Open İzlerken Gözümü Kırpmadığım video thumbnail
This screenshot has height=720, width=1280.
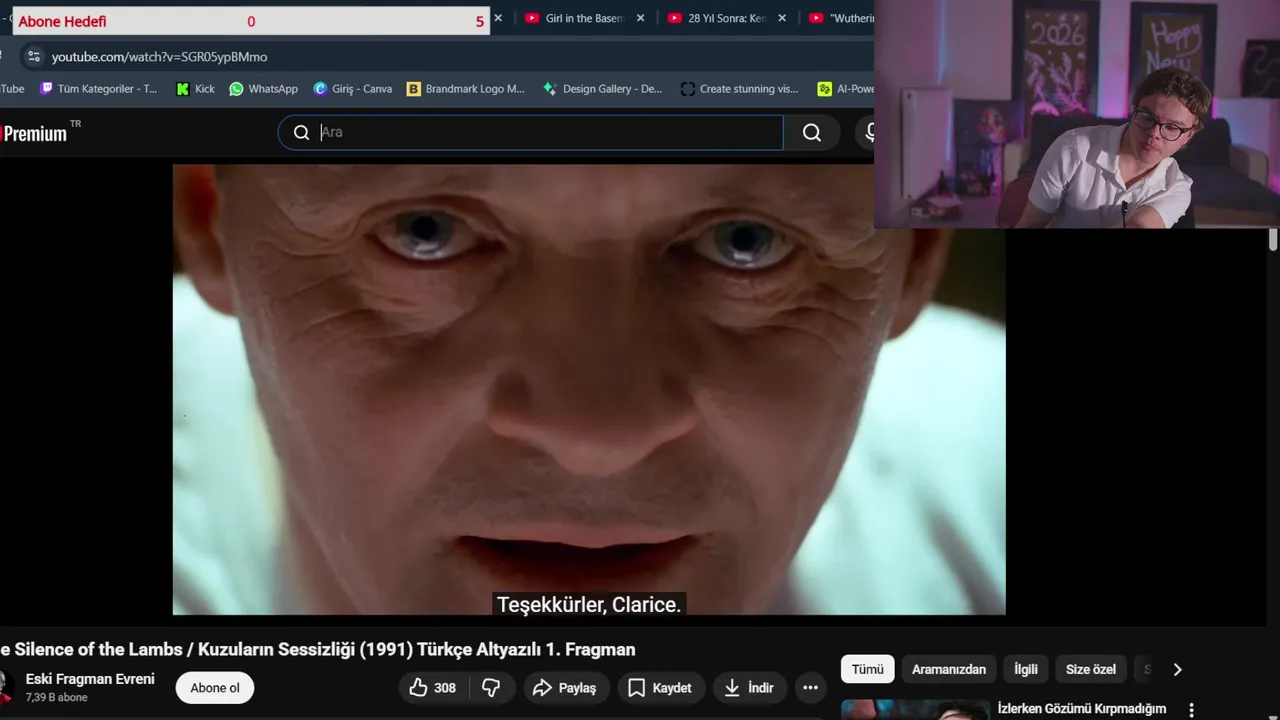[x=916, y=709]
